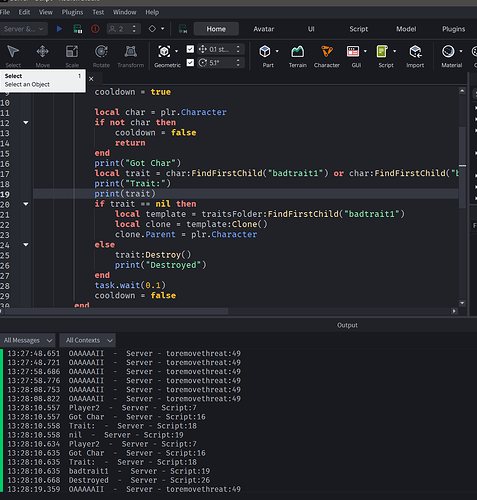Image resolution: width=477 pixels, height=500 pixels.
Task: Switch to the Model ribbon tab
Action: [406, 29]
